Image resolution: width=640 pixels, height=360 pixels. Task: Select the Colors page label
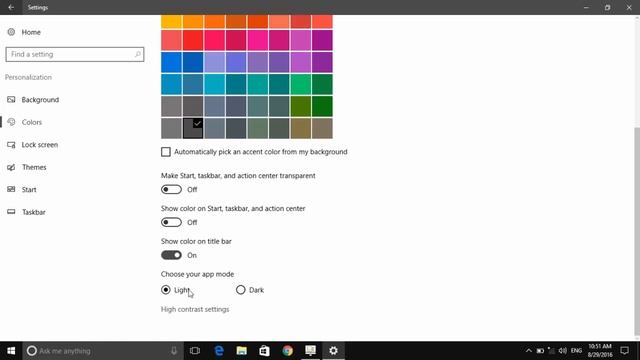32,122
